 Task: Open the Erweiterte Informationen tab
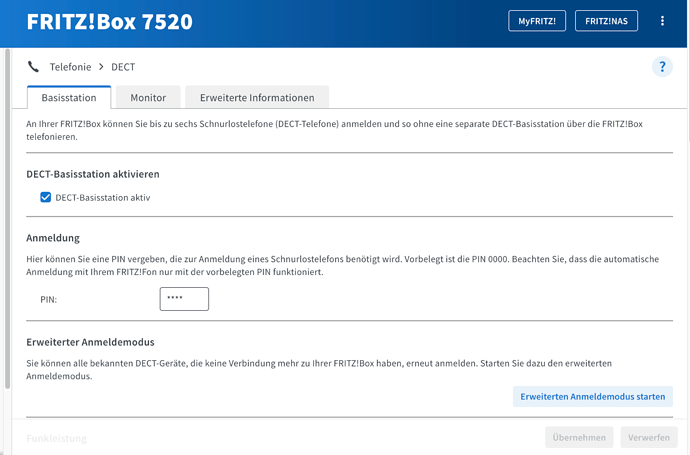[257, 97]
